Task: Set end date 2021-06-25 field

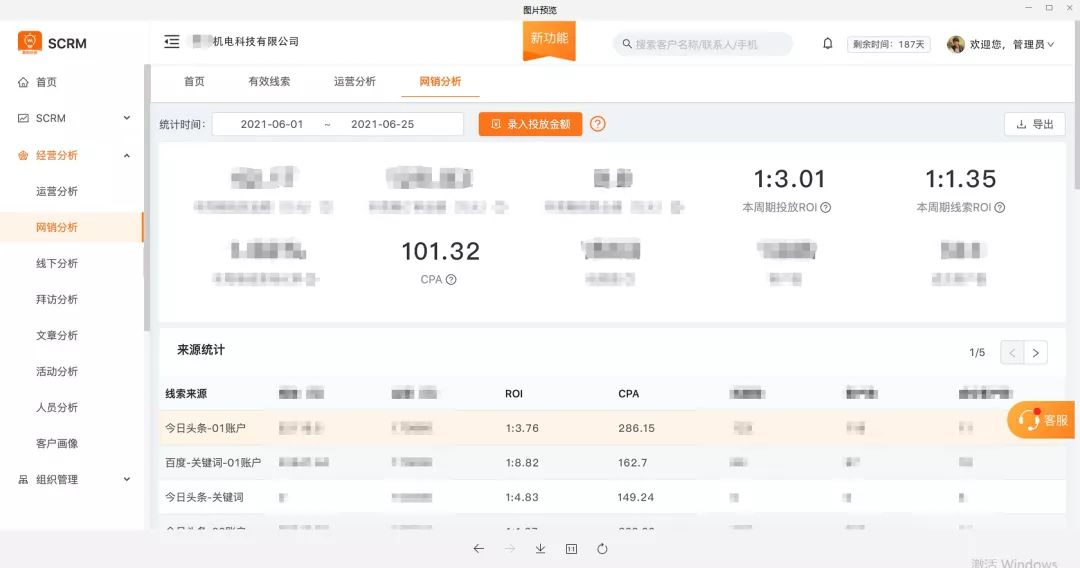Action: tap(382, 124)
